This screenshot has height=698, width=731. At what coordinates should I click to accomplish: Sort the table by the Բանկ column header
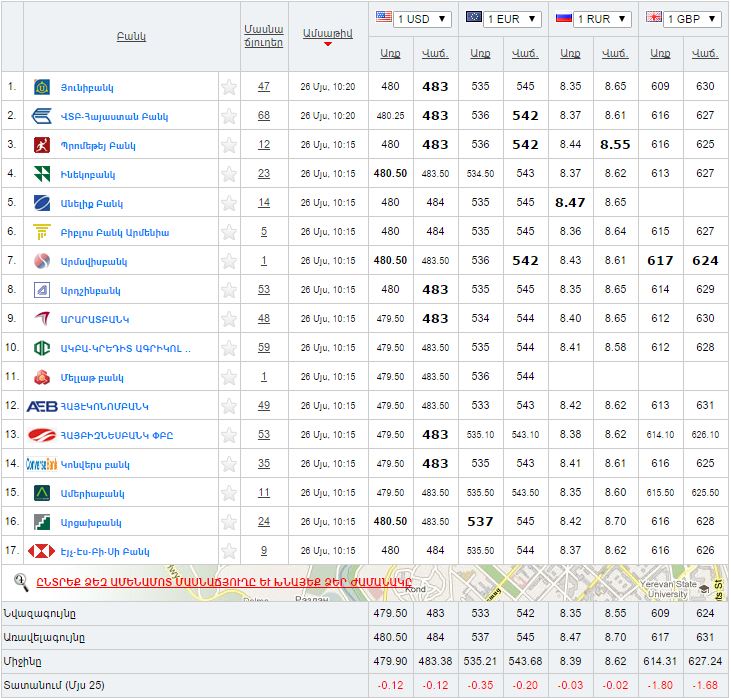pos(131,36)
